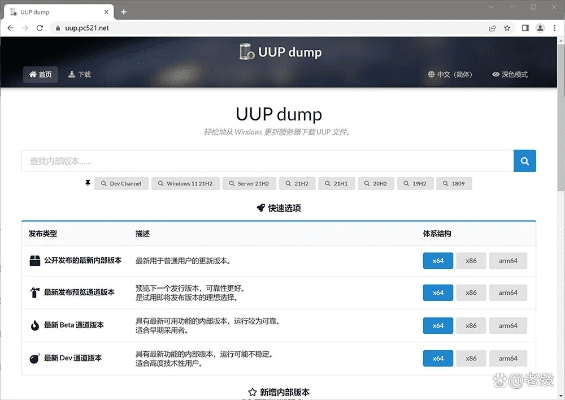Select arm64 for 最新 Beta 通道版本

[x=508, y=325]
